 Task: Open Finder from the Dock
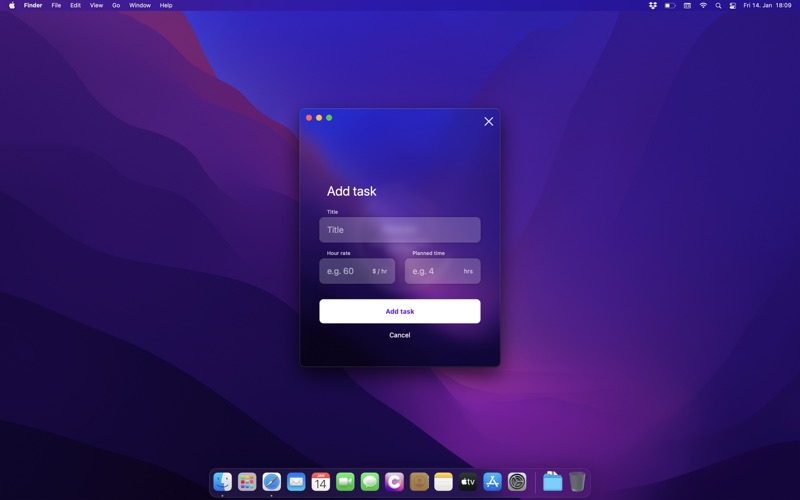pos(222,482)
